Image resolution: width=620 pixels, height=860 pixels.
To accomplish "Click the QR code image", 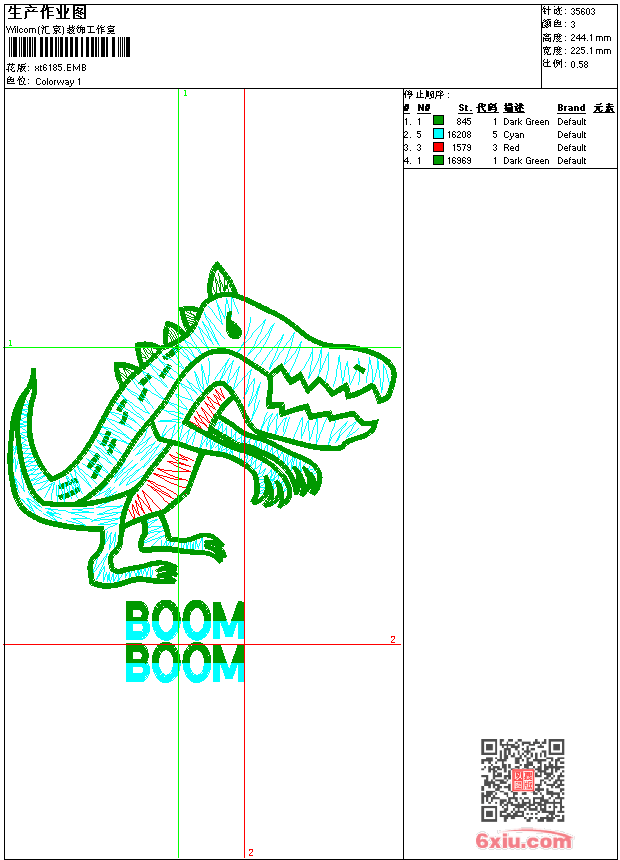I will (522, 780).
